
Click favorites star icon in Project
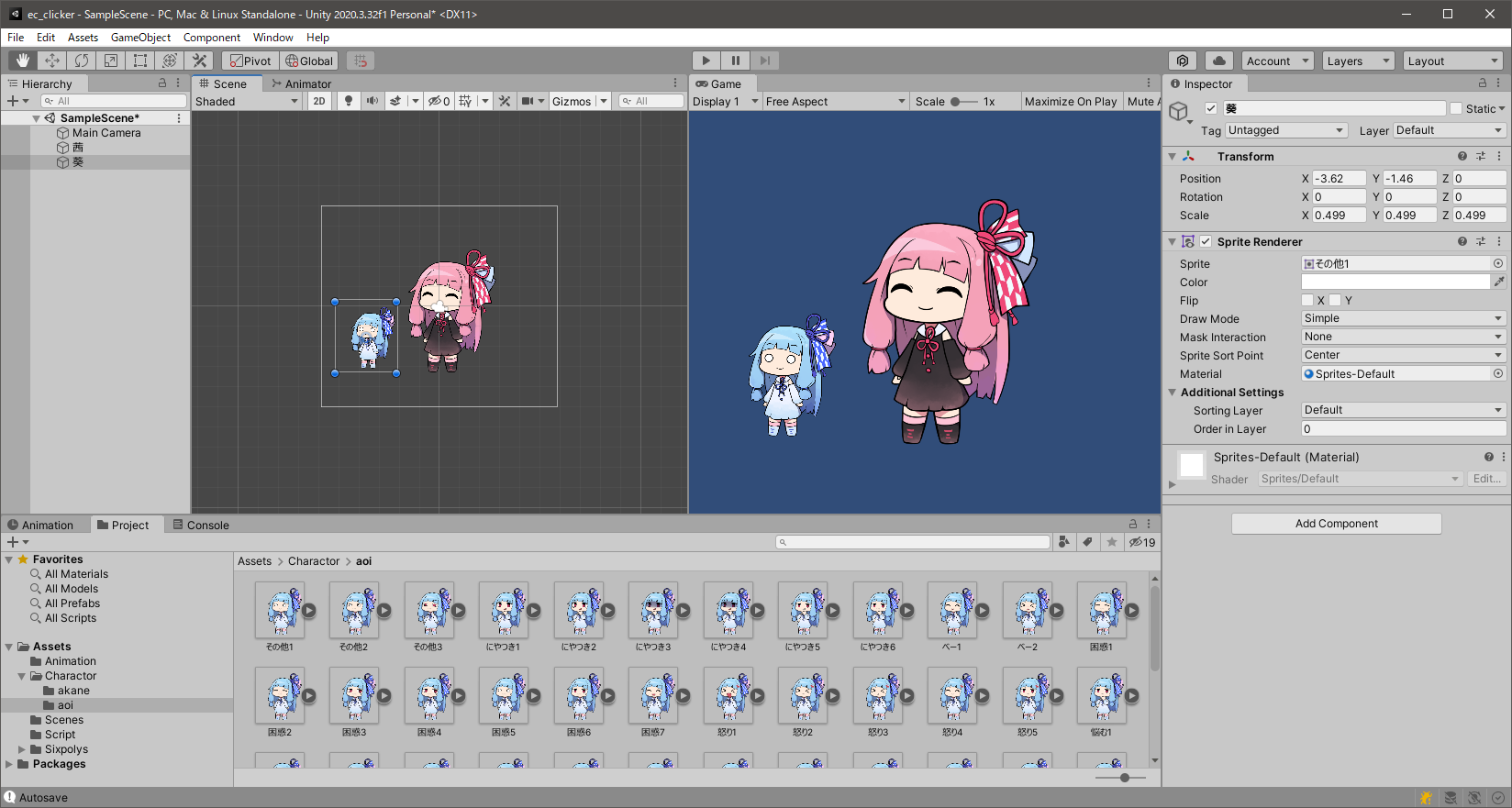pyautogui.click(x=1111, y=542)
